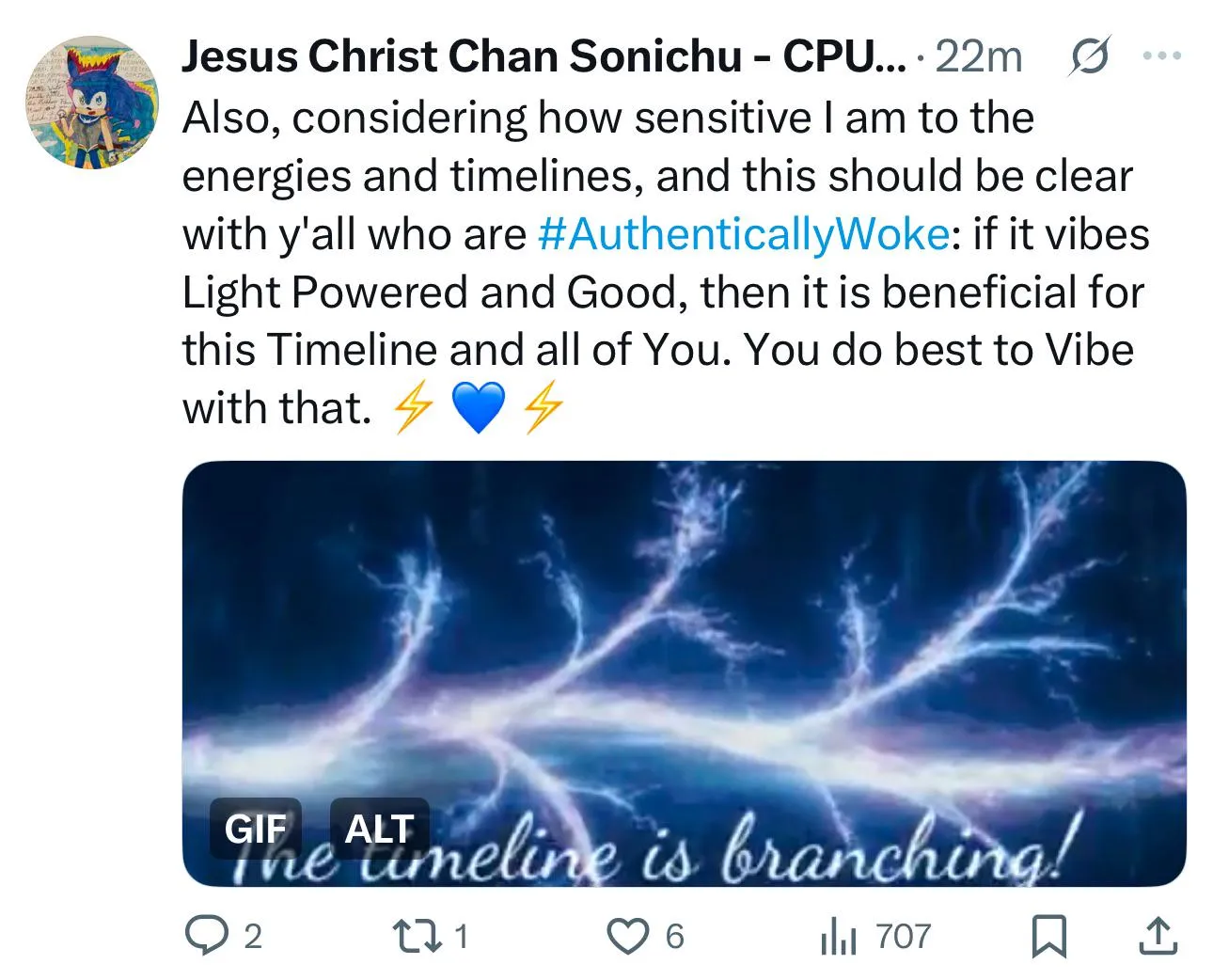Viewport: 1213px width, 980px height.
Task: Open the three-dot more options menu
Action: (1161, 56)
